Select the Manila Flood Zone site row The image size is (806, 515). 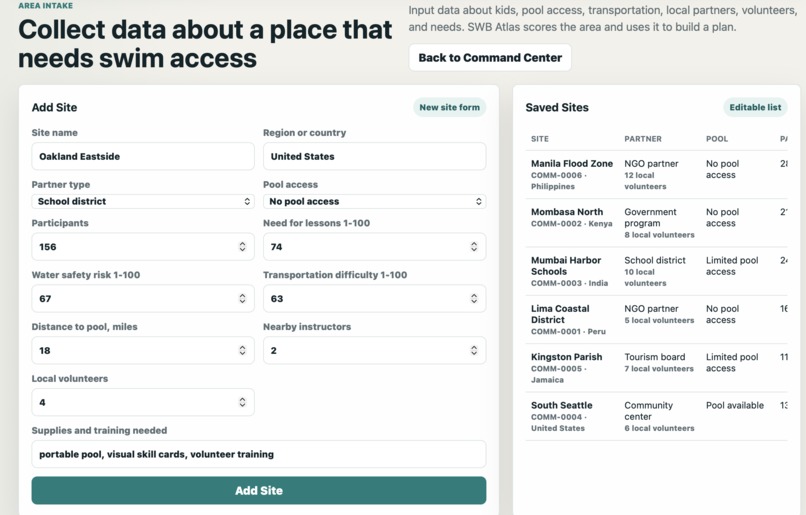(656, 175)
